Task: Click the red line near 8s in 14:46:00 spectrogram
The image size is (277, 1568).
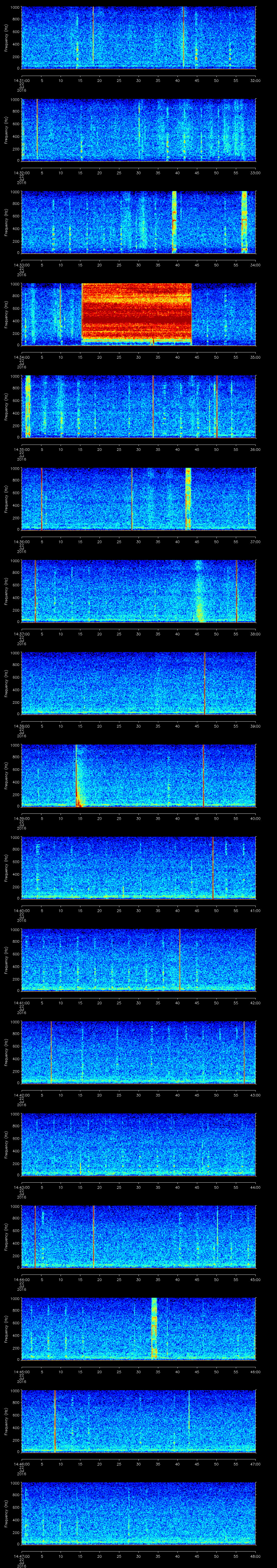Action: pos(55,1421)
